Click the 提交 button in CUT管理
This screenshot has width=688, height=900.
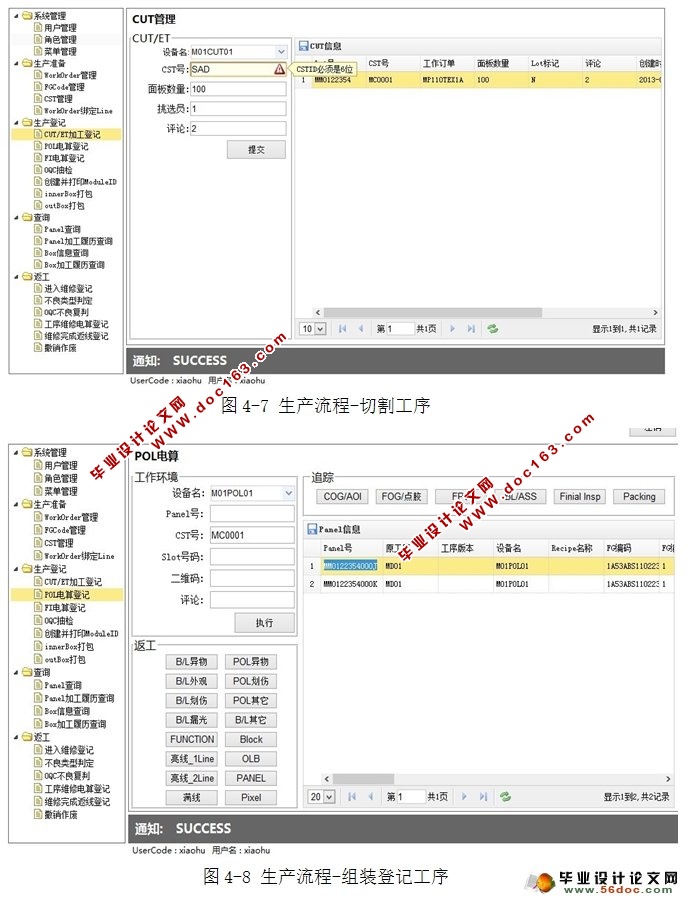coord(256,150)
